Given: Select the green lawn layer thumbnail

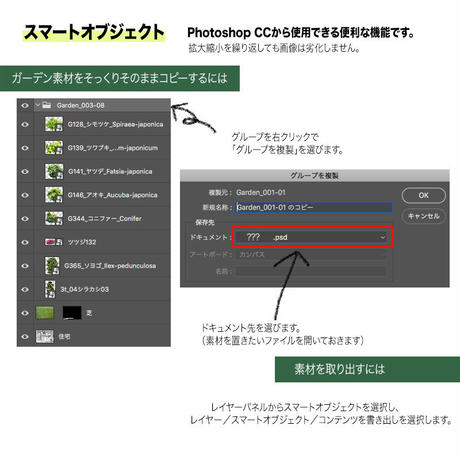Looking at the screenshot, I should click(45, 313).
